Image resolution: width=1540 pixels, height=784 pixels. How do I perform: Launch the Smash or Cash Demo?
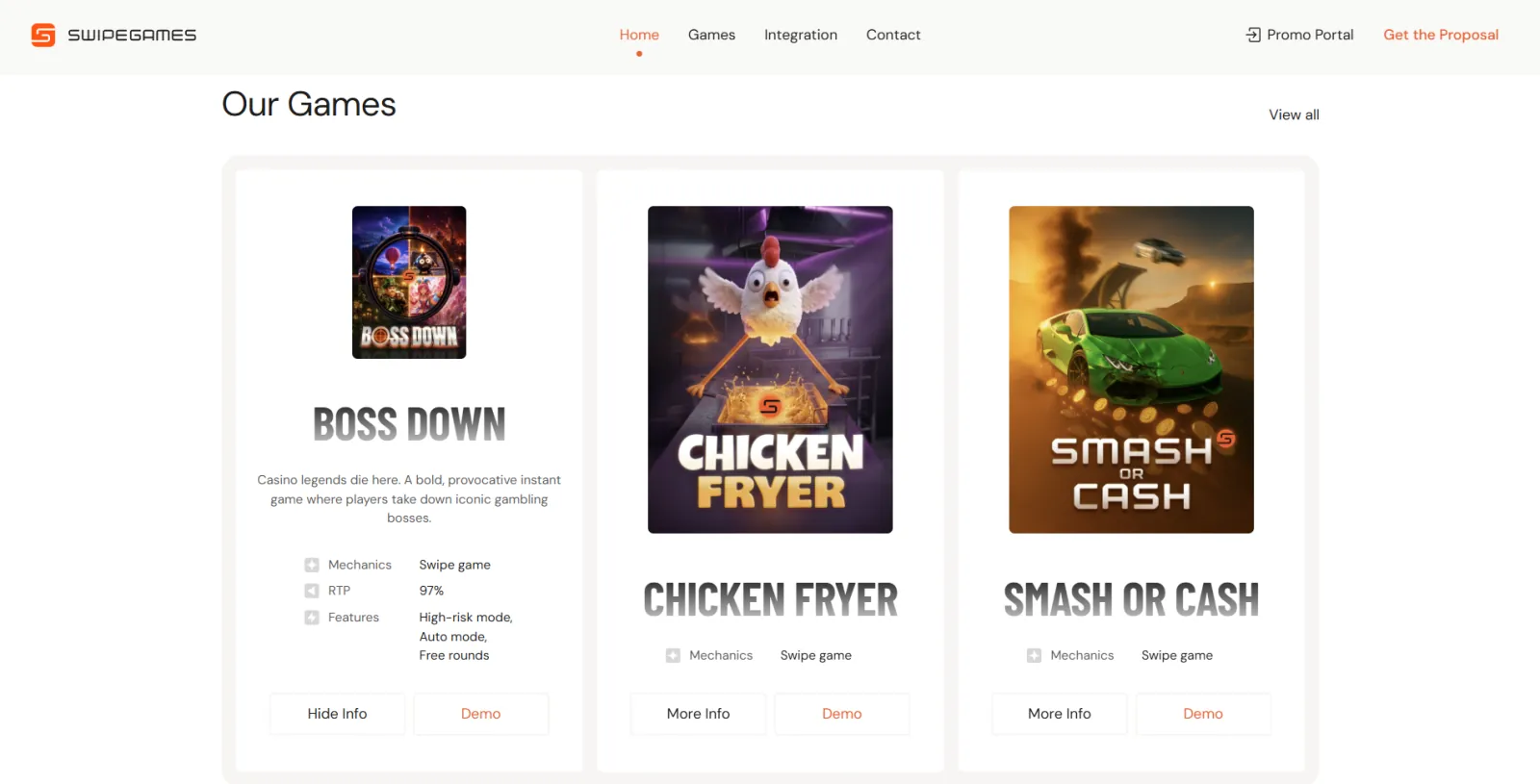click(x=1203, y=714)
